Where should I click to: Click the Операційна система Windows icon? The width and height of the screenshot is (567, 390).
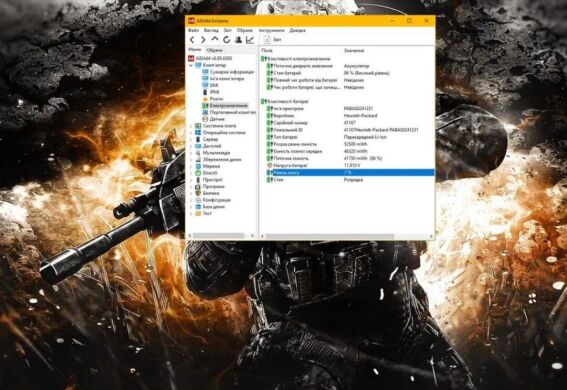[x=198, y=133]
